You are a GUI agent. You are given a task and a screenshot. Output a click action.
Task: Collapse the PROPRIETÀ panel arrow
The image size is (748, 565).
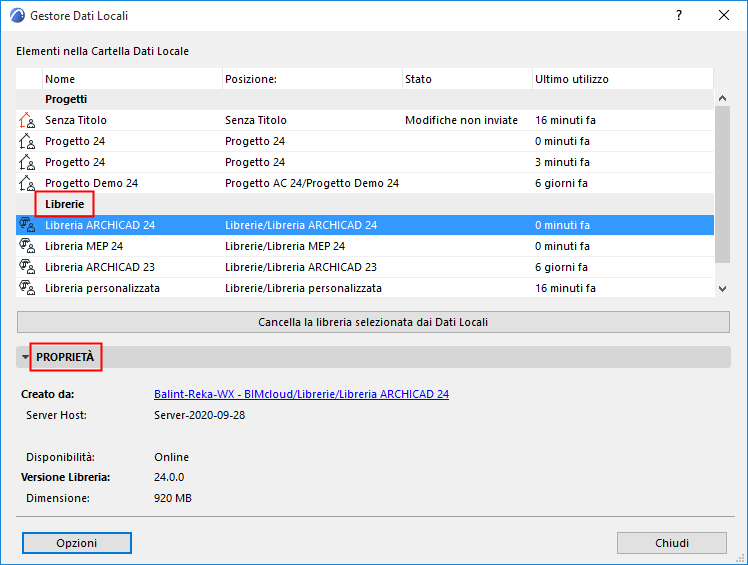25,357
